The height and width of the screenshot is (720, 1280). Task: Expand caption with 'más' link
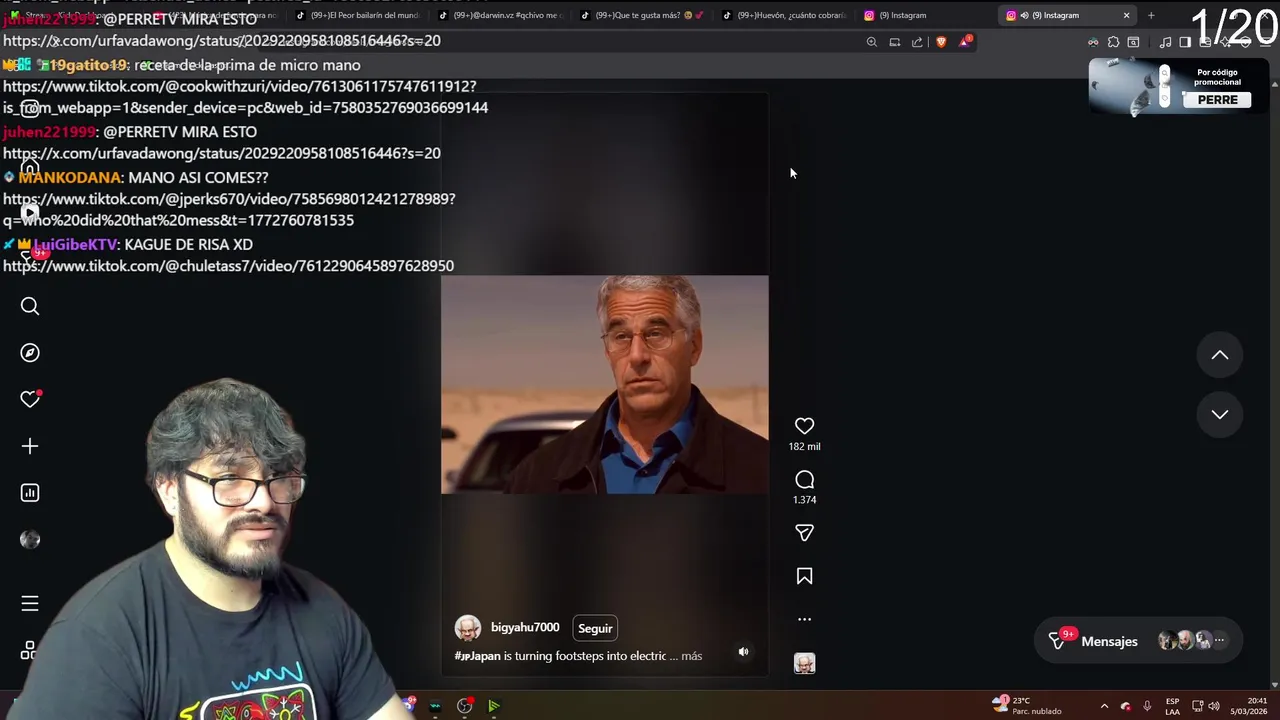pyautogui.click(x=692, y=656)
